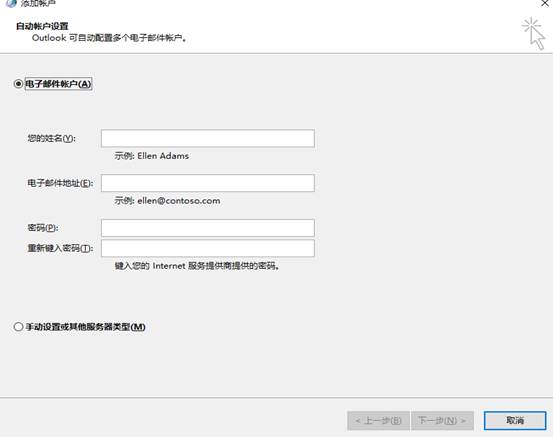
Task: Cancel the account setup with 取消
Action: [515, 420]
